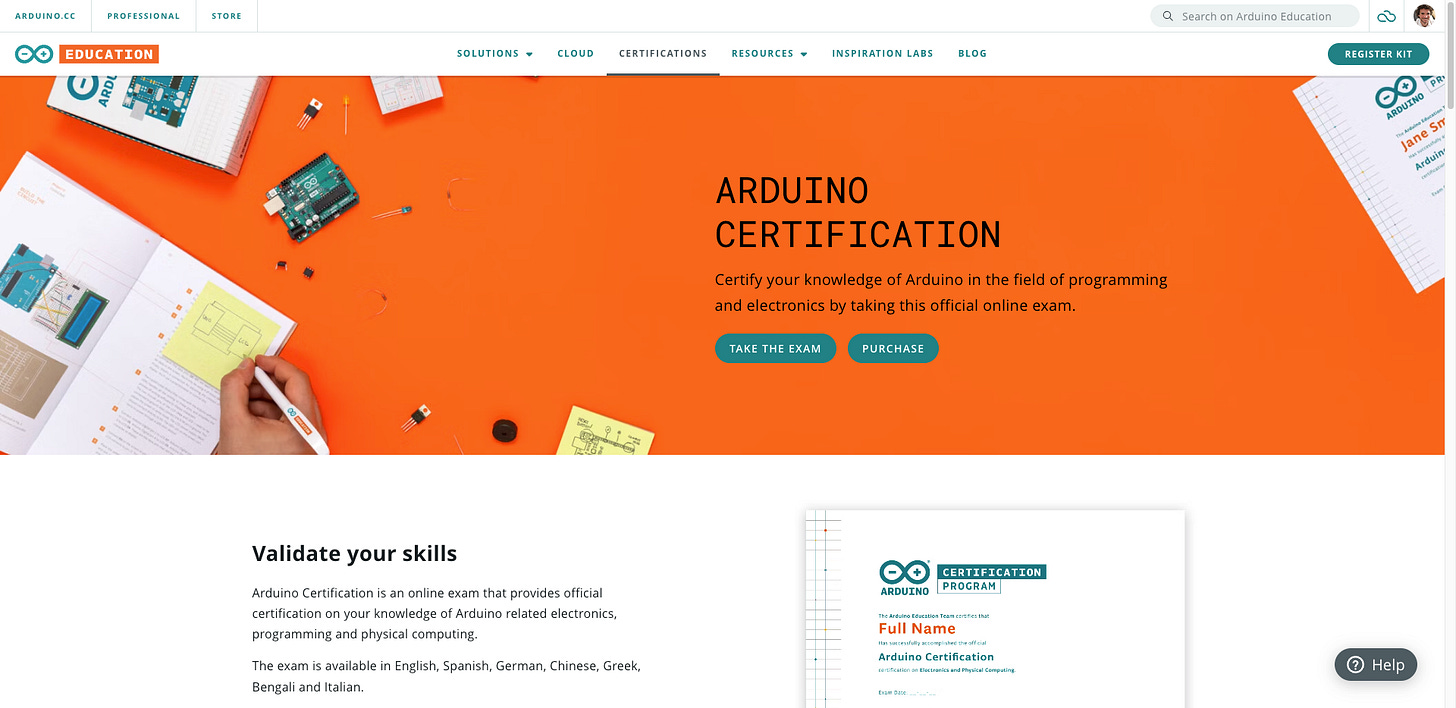
Task: Click the Help question mark icon
Action: (1356, 665)
